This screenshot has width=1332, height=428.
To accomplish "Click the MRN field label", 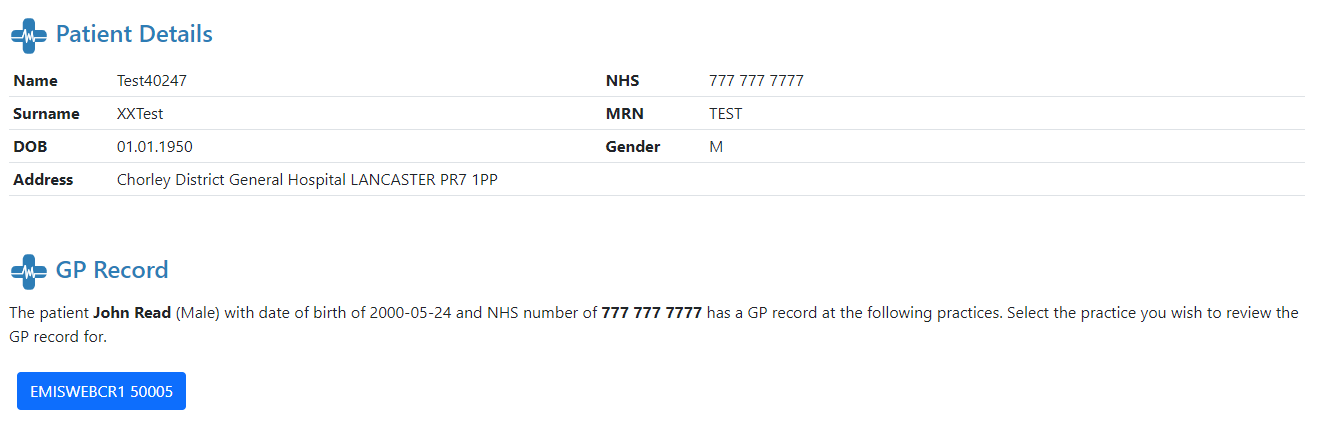I will (623, 114).
